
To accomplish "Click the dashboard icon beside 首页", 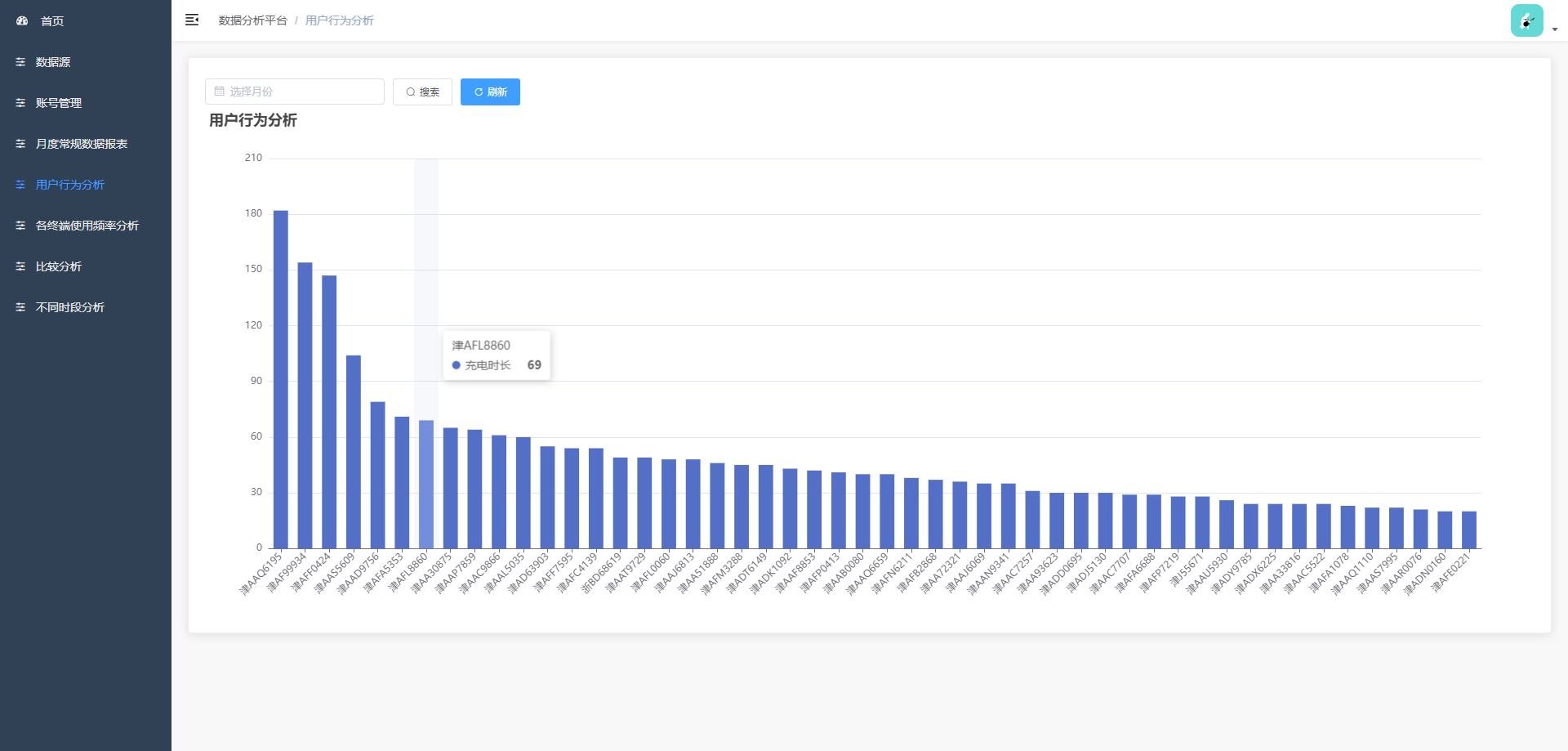I will (22, 21).
